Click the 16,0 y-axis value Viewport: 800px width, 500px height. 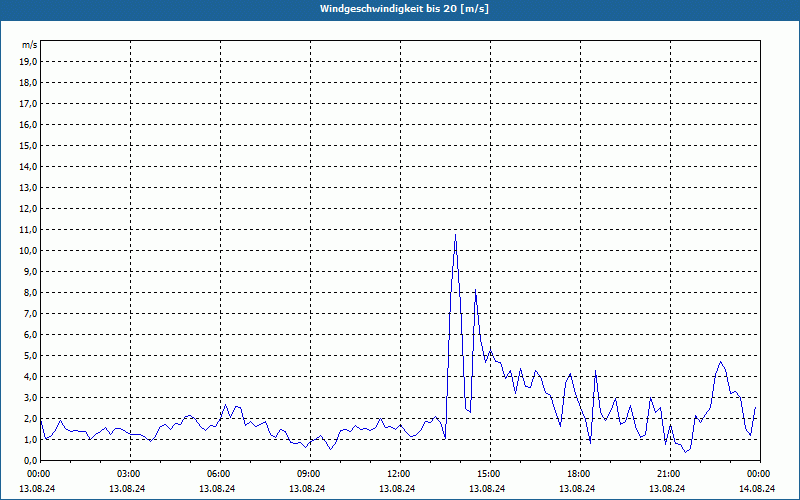pos(28,124)
